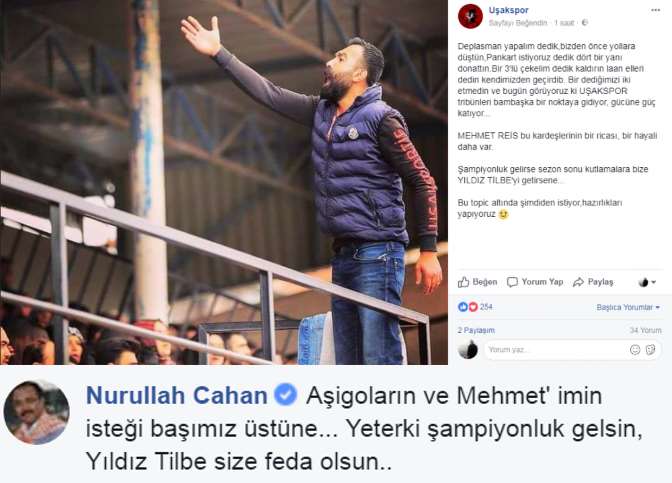The image size is (672, 483).
Task: Expand the Başlıca Yorumlar dropdown
Action: pyautogui.click(x=628, y=307)
